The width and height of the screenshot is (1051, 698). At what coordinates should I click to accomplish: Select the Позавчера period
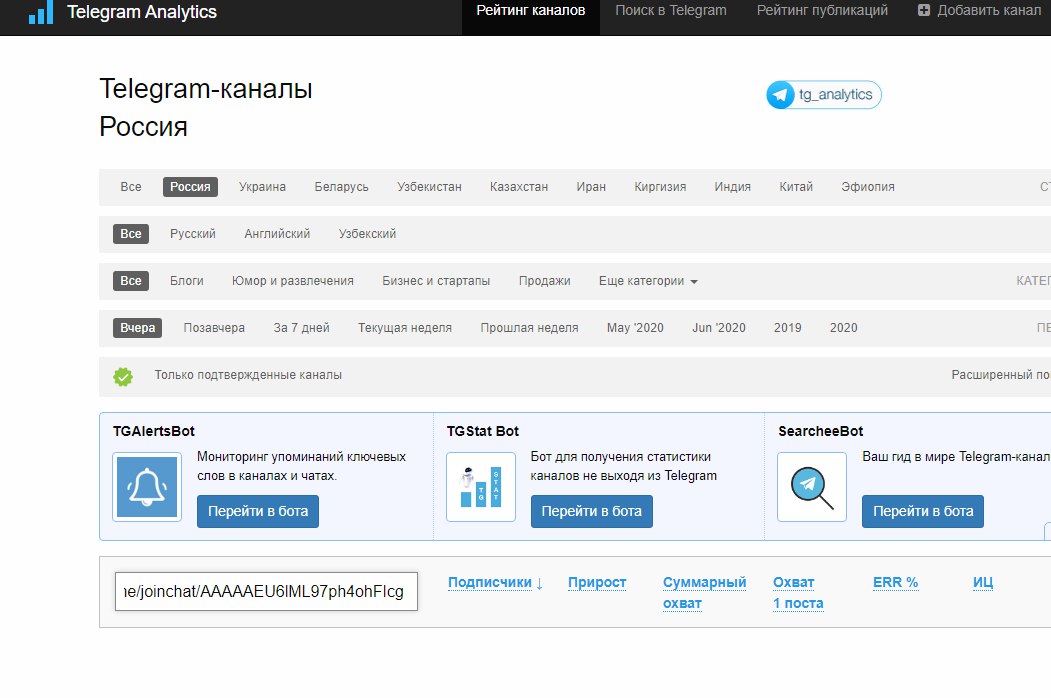214,328
